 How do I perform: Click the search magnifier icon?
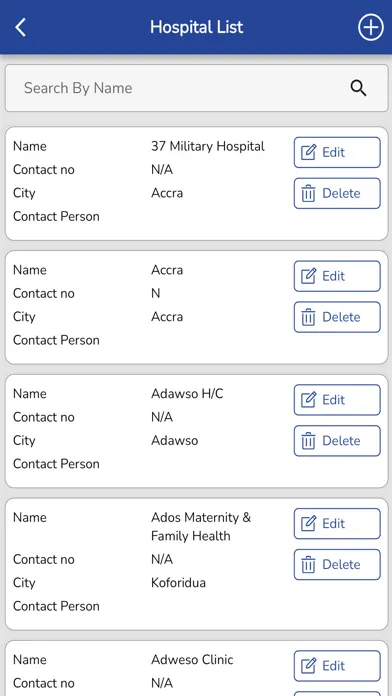click(358, 88)
